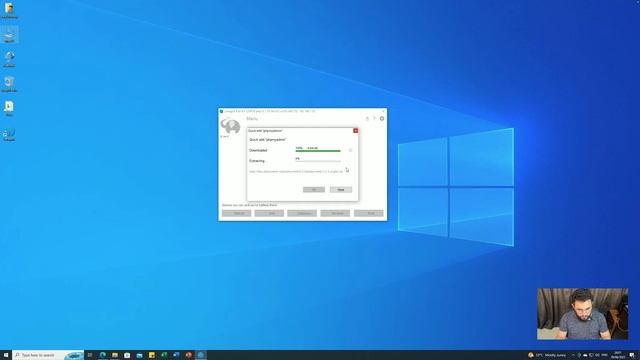Open the Laragon Menu label
Screen dimensions: 640x360
[x=252, y=119]
